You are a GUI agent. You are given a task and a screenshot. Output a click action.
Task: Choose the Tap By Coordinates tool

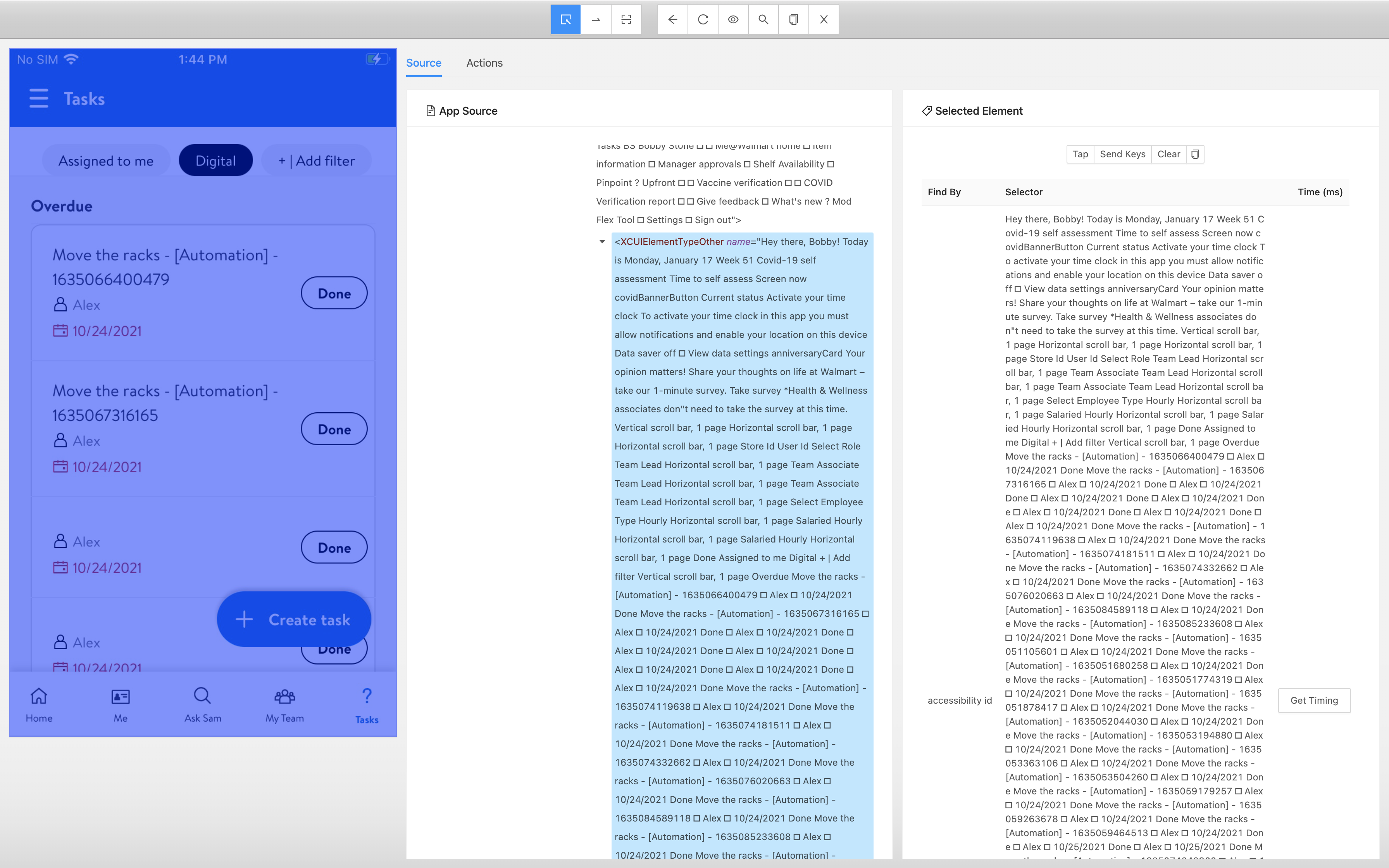click(626, 19)
